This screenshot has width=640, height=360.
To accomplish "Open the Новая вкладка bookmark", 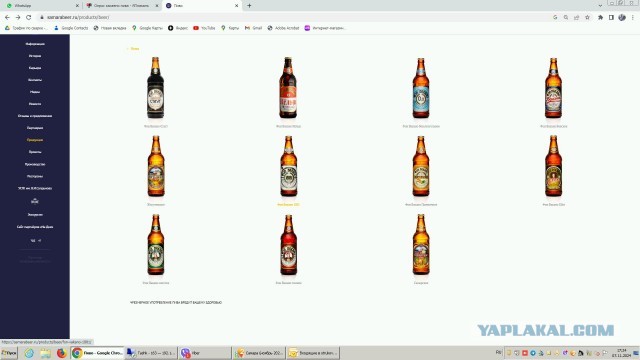I will (x=110, y=28).
